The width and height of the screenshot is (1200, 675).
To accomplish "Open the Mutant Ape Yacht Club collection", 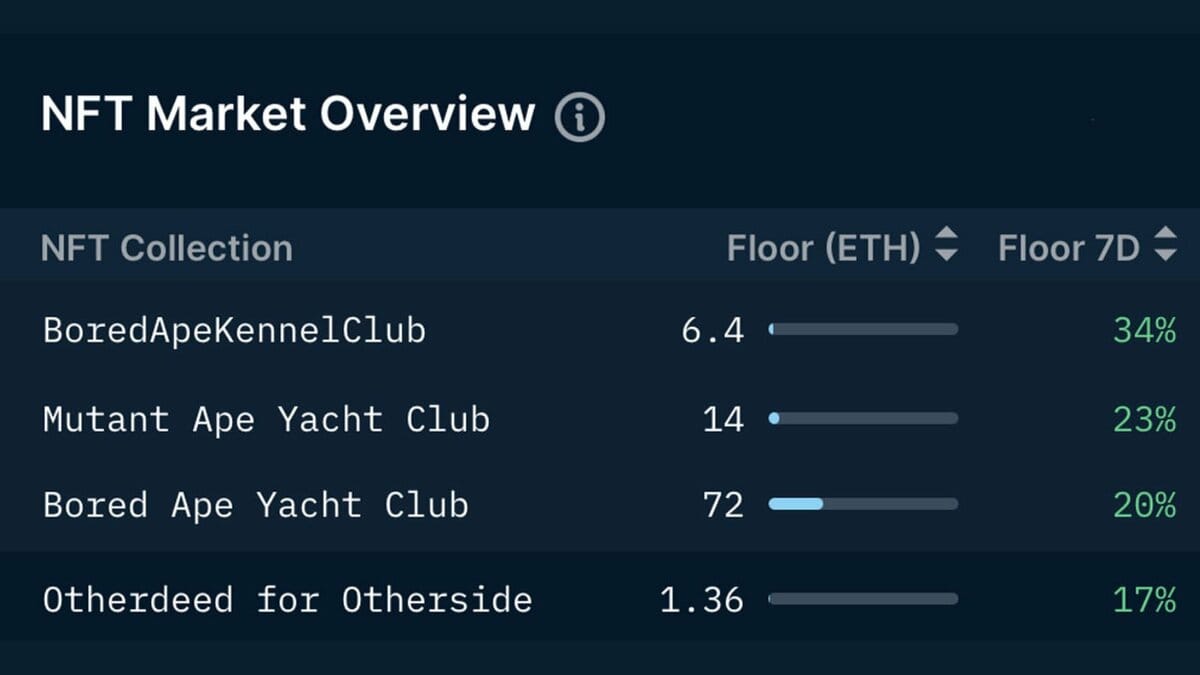I will pyautogui.click(x=266, y=419).
